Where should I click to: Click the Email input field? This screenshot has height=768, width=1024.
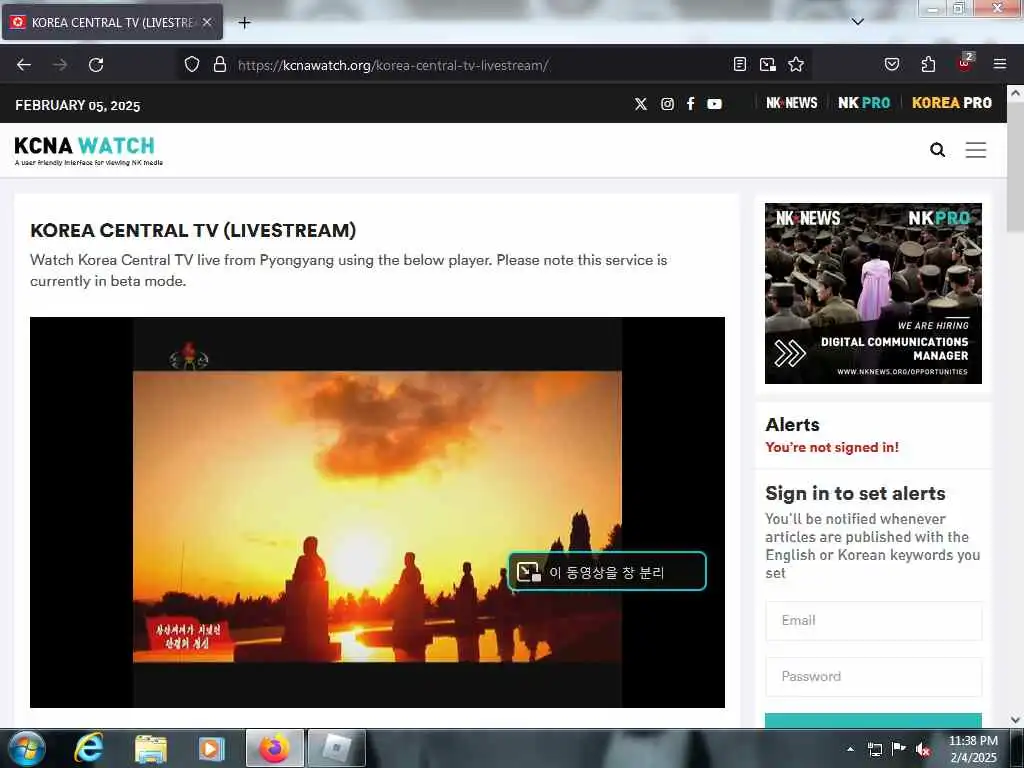tap(874, 620)
